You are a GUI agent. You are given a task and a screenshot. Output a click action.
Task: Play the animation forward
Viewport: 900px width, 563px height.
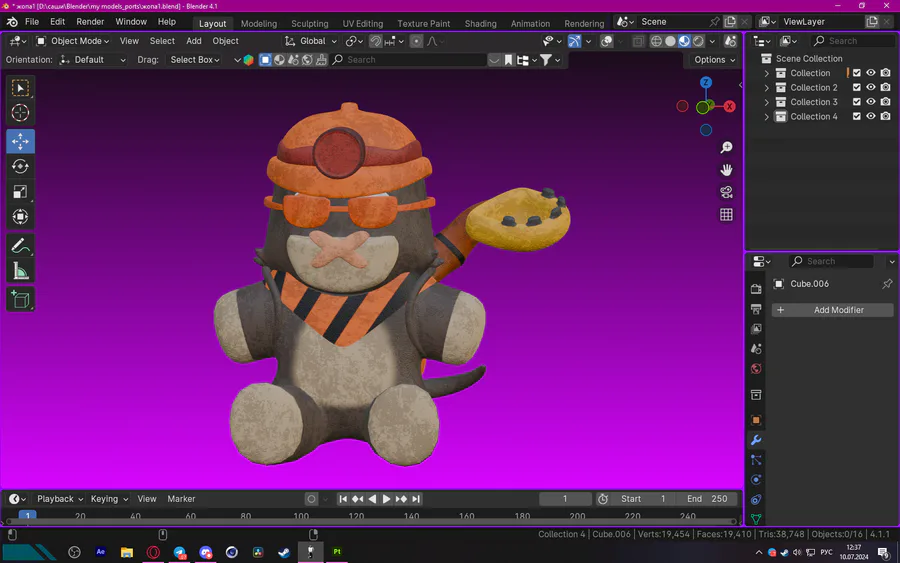(x=386, y=499)
